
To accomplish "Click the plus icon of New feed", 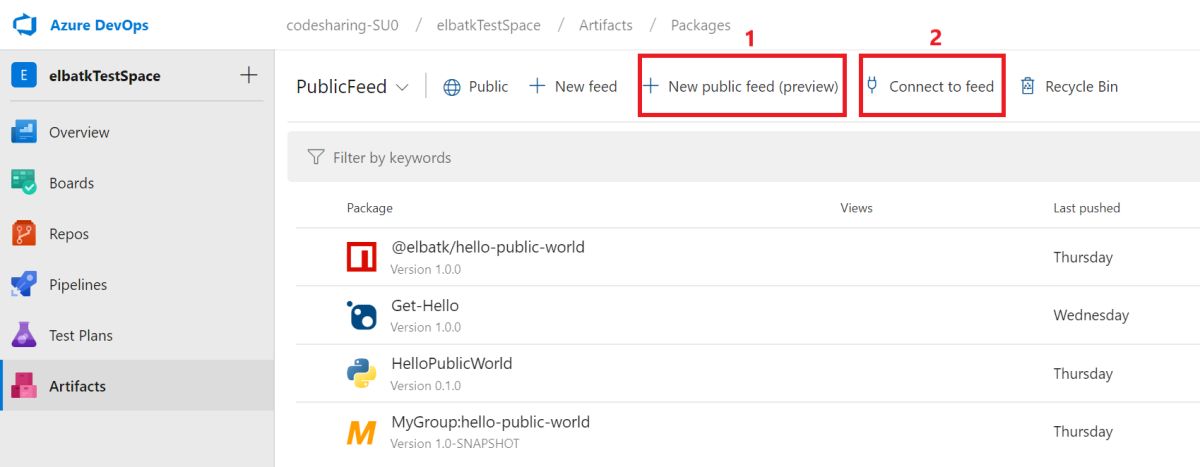I will pos(537,86).
